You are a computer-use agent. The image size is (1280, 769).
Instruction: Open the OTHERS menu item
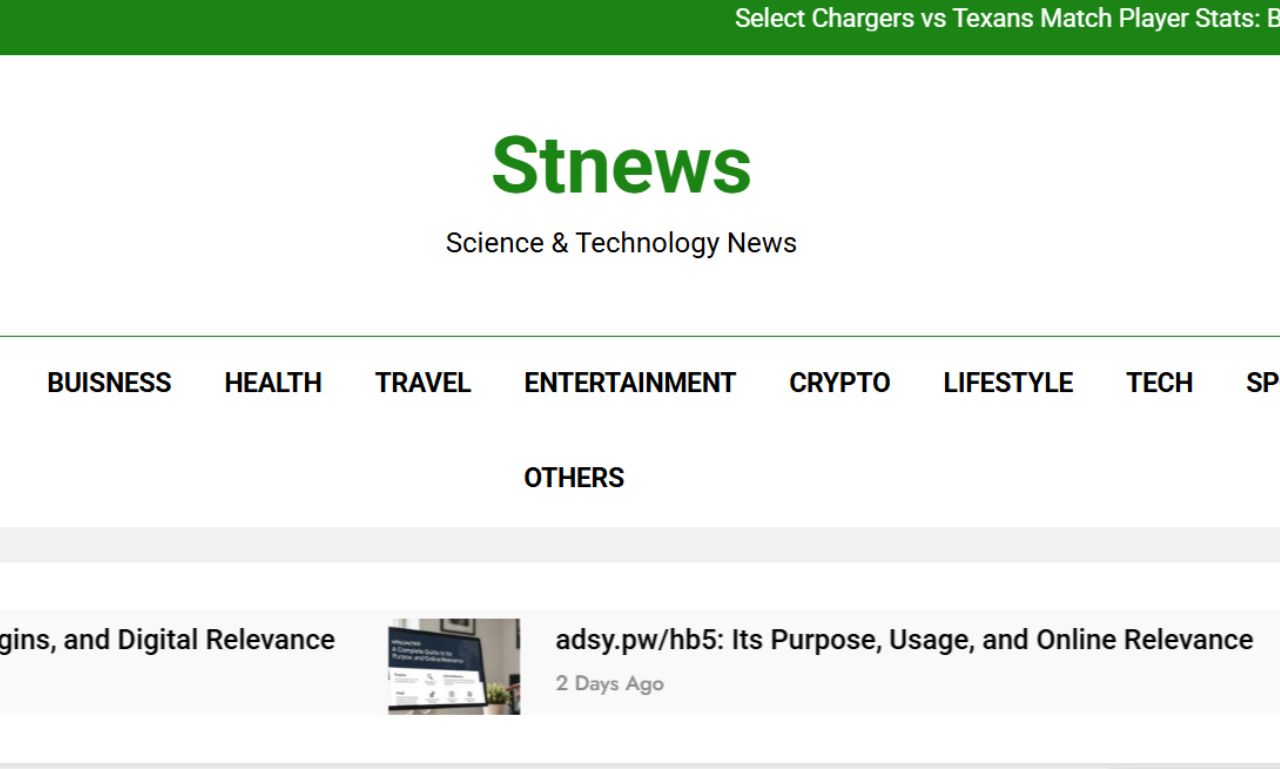tap(574, 478)
